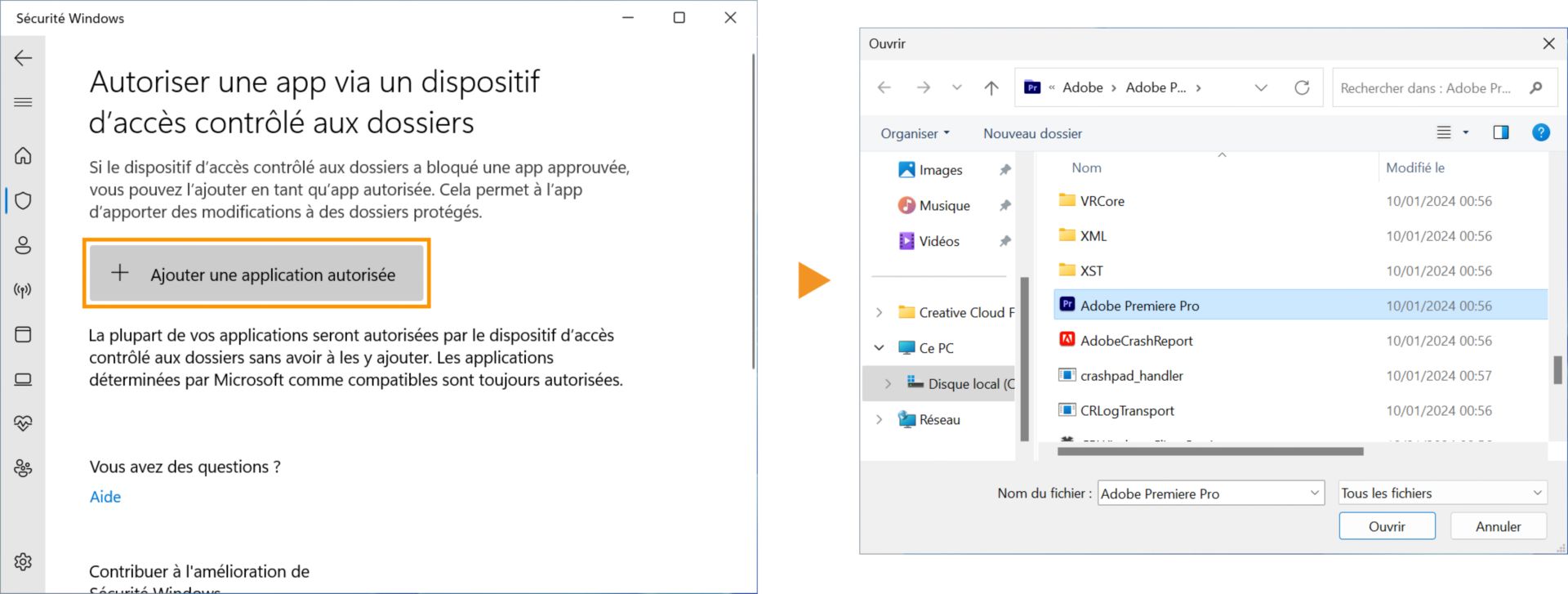The image size is (1568, 594).
Task: Click Adobe in the address breadcrumb
Action: 1083,87
